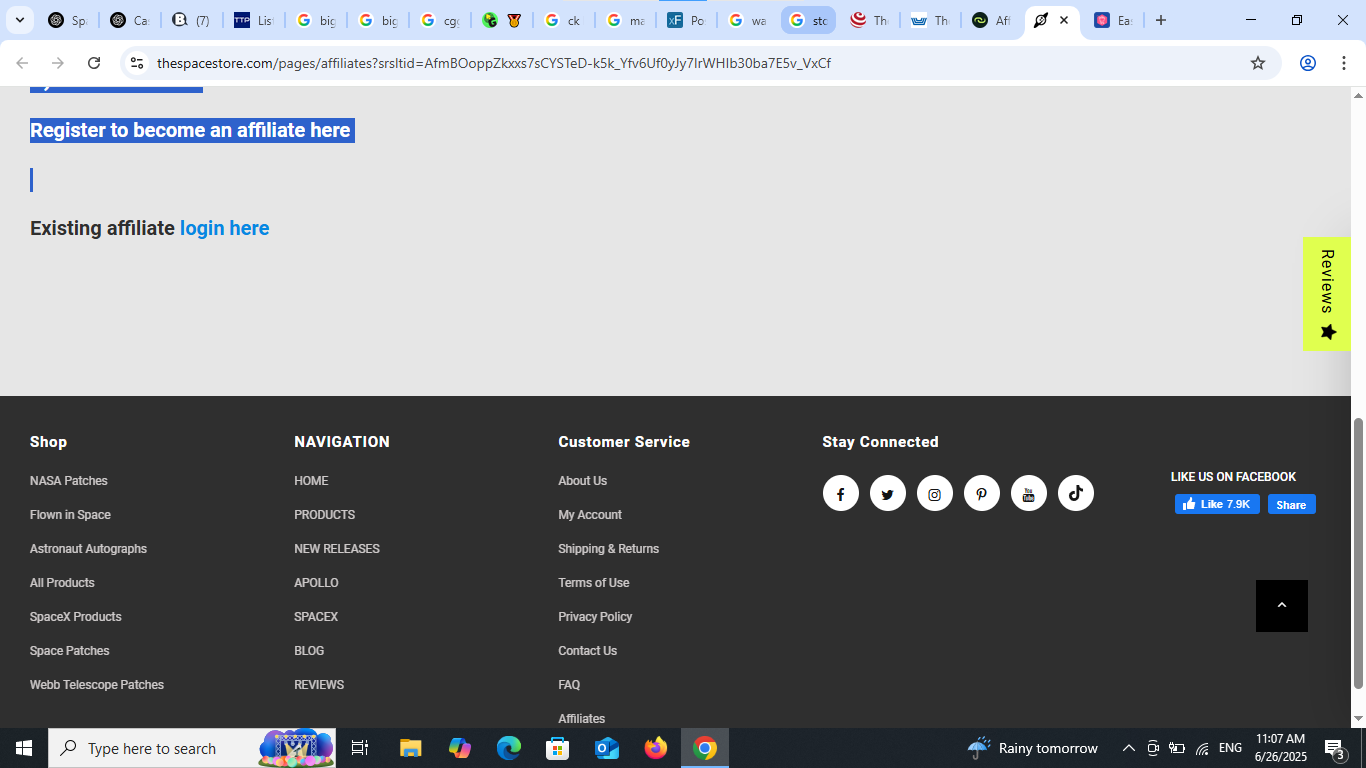
Task: Click the browser Back arrow
Action: click(x=22, y=63)
